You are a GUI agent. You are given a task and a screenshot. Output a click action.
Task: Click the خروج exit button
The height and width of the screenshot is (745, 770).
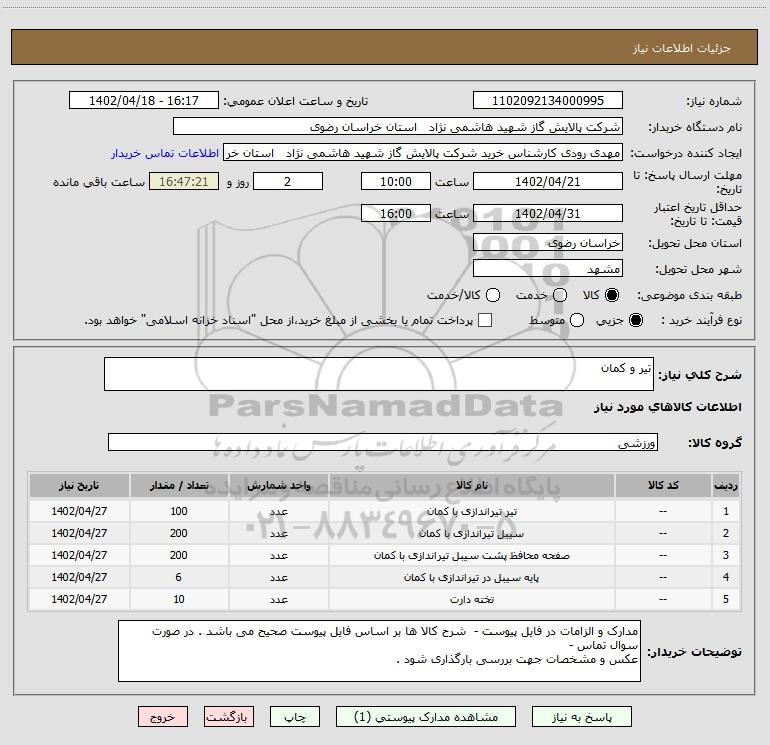pyautogui.click(x=163, y=717)
